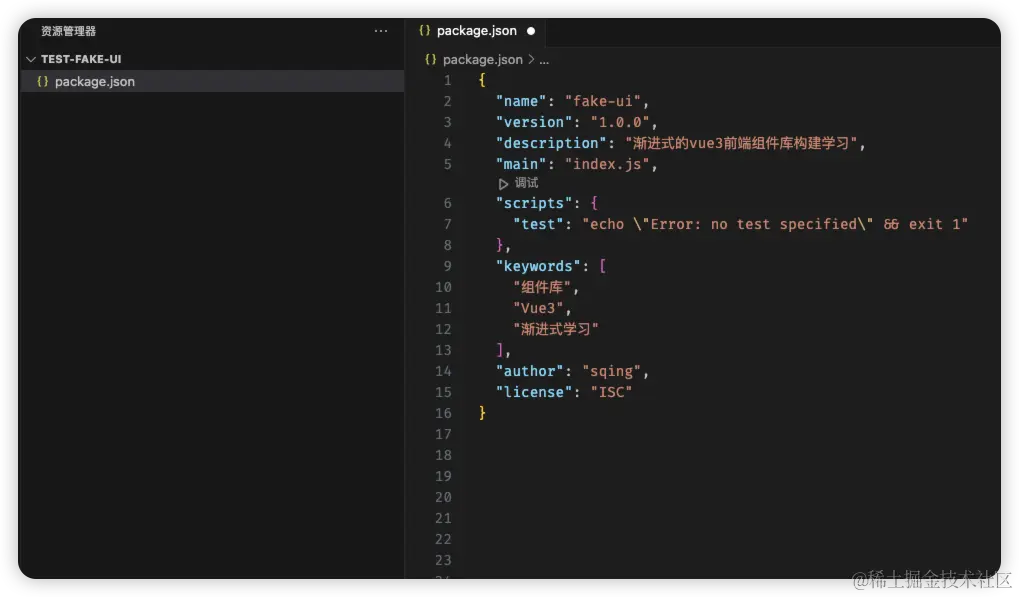Click the "test" key on line 7
This screenshot has width=1019, height=597.
pos(538,224)
